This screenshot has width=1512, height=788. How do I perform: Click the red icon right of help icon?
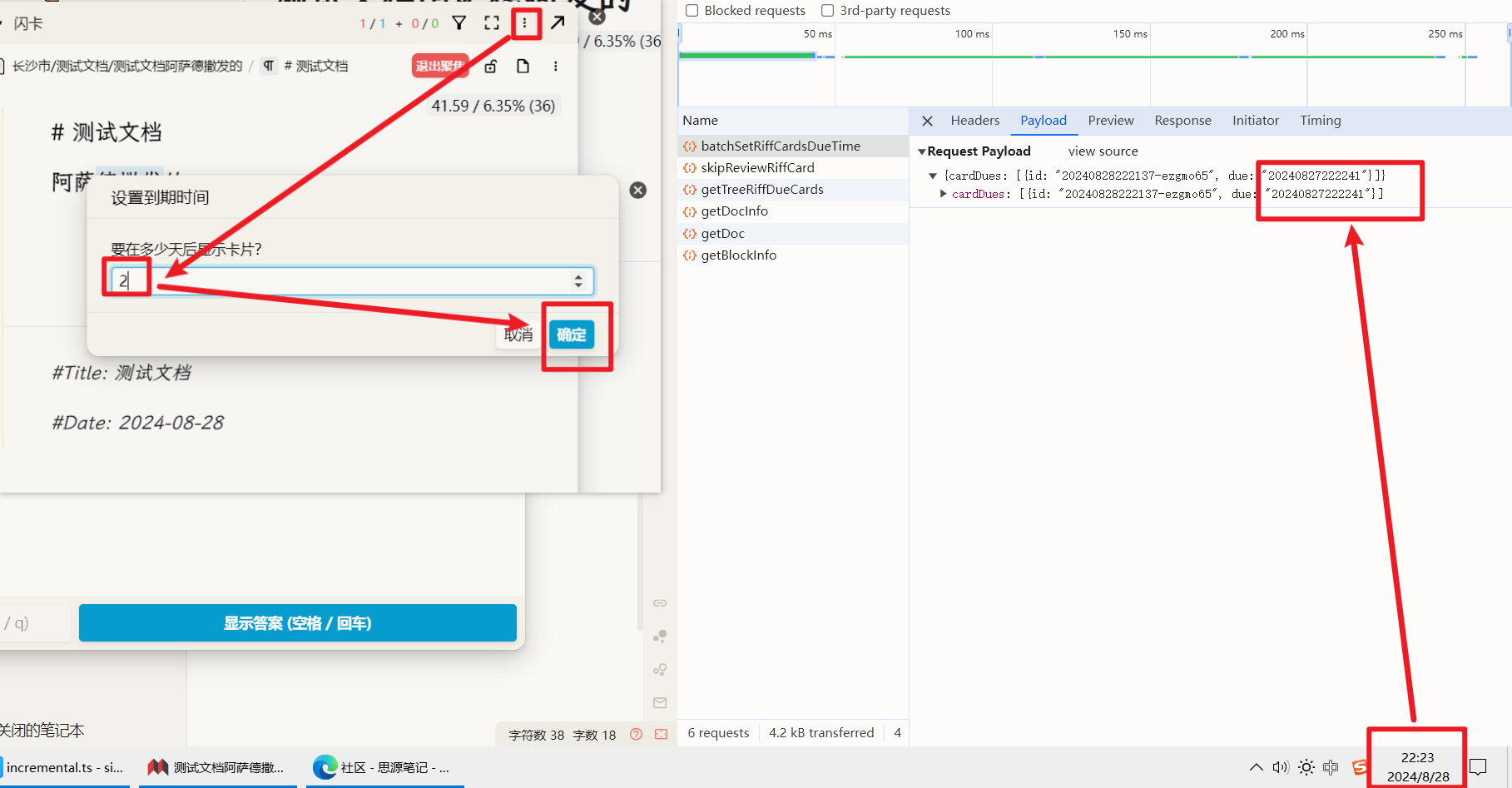coord(662,734)
